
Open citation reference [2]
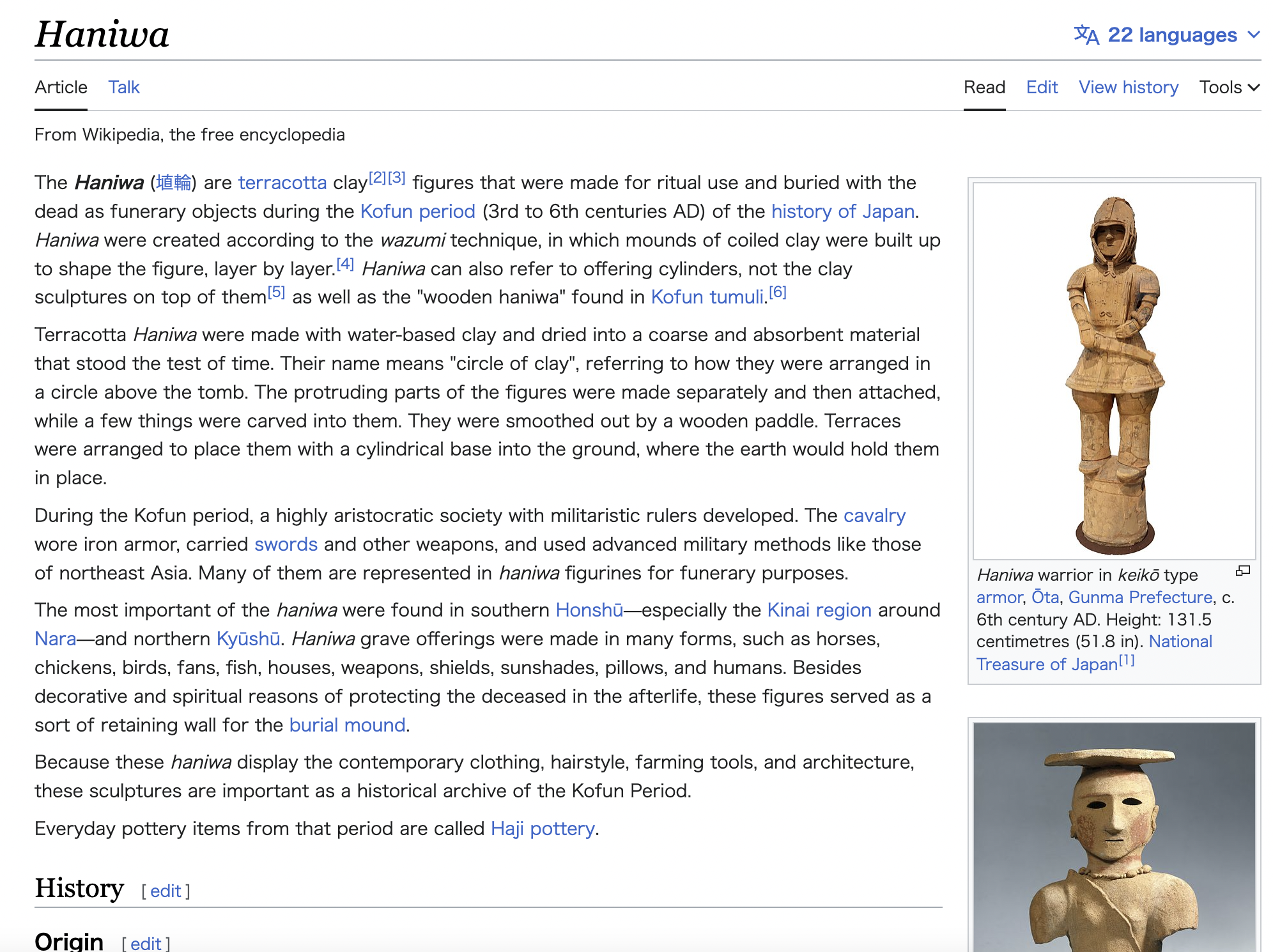tap(378, 178)
